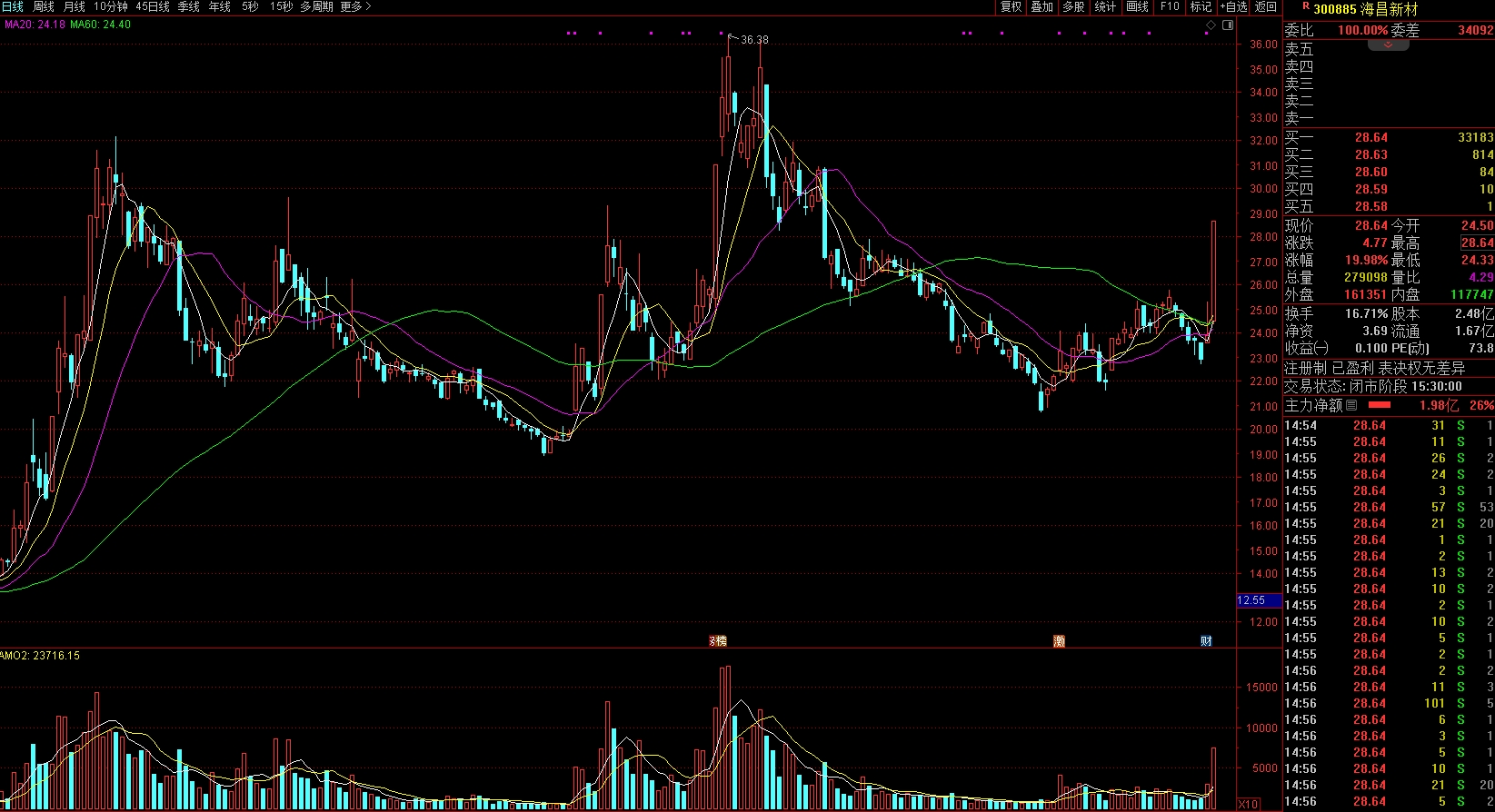This screenshot has width=1495, height=812.
Task: Click the diamond marker icon above the chart
Action: (1211, 25)
